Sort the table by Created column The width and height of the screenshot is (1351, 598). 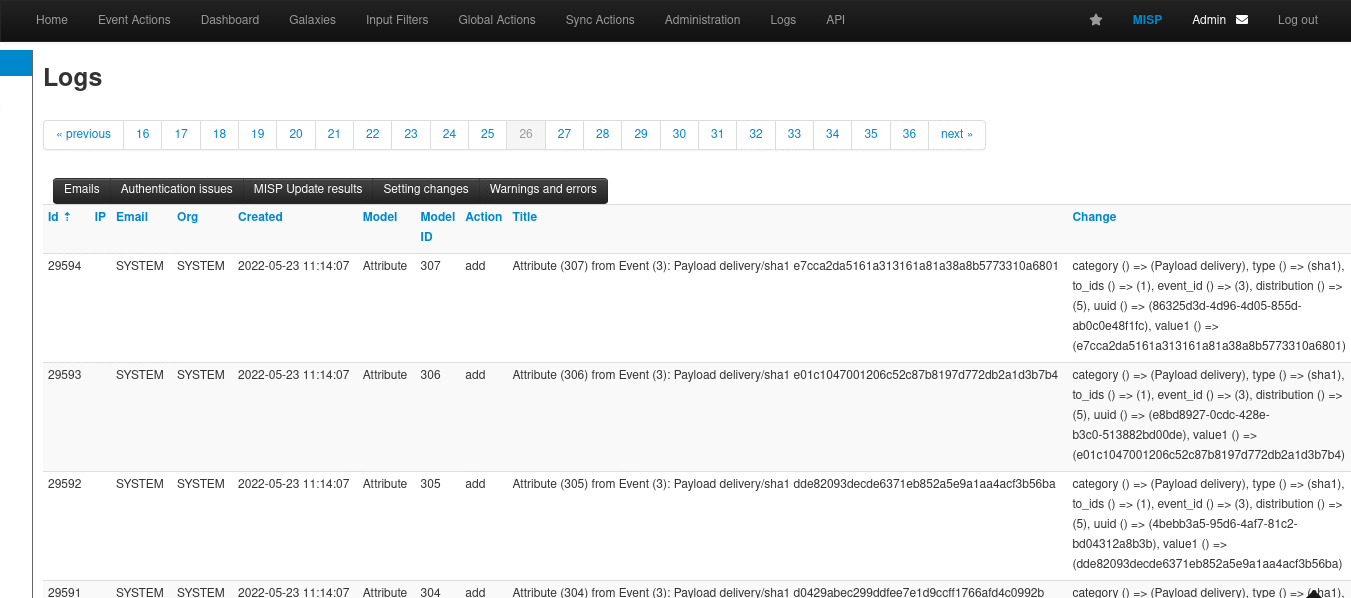tap(260, 217)
